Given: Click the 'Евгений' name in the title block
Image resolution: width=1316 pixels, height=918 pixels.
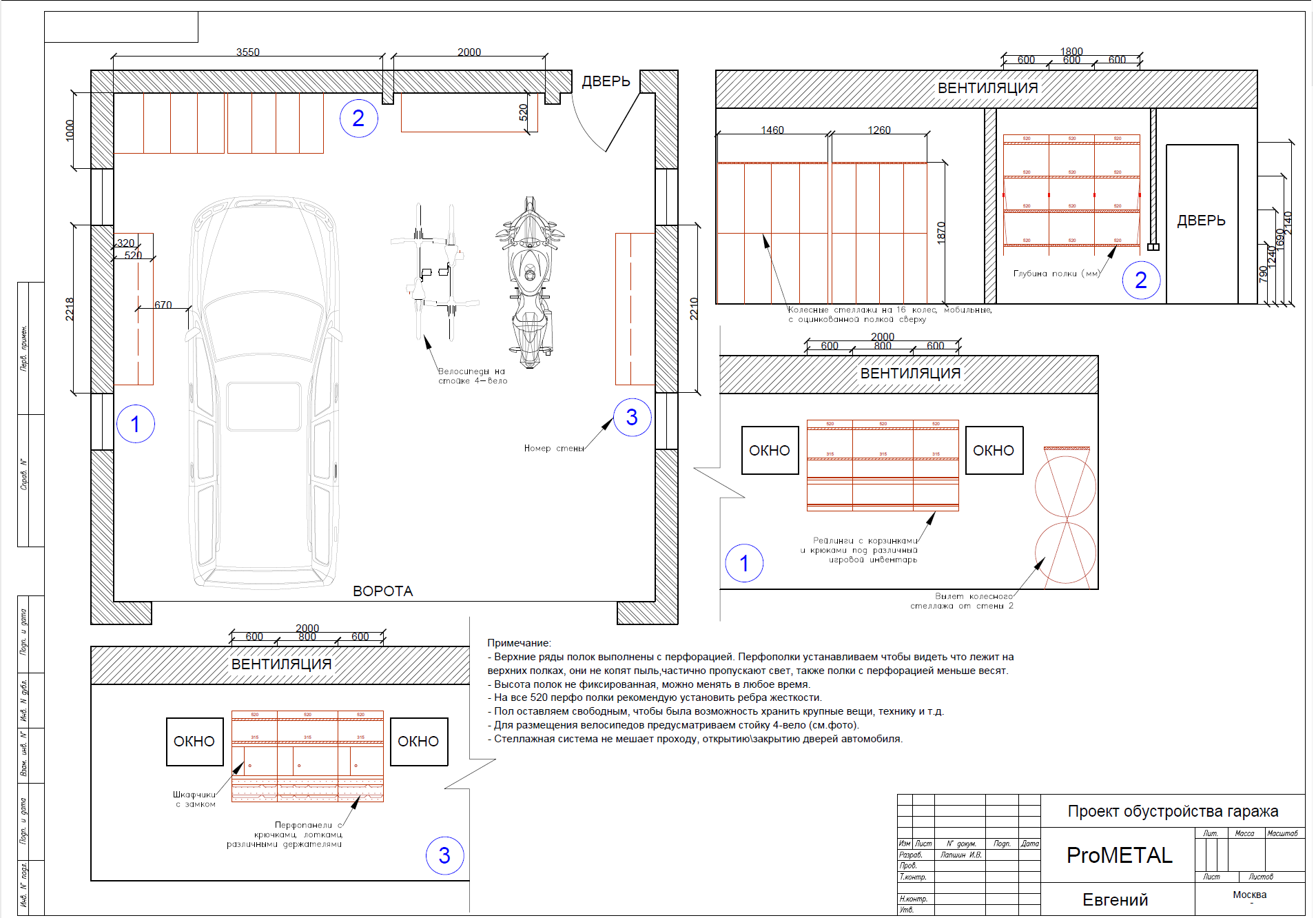Looking at the screenshot, I should point(1115,899).
